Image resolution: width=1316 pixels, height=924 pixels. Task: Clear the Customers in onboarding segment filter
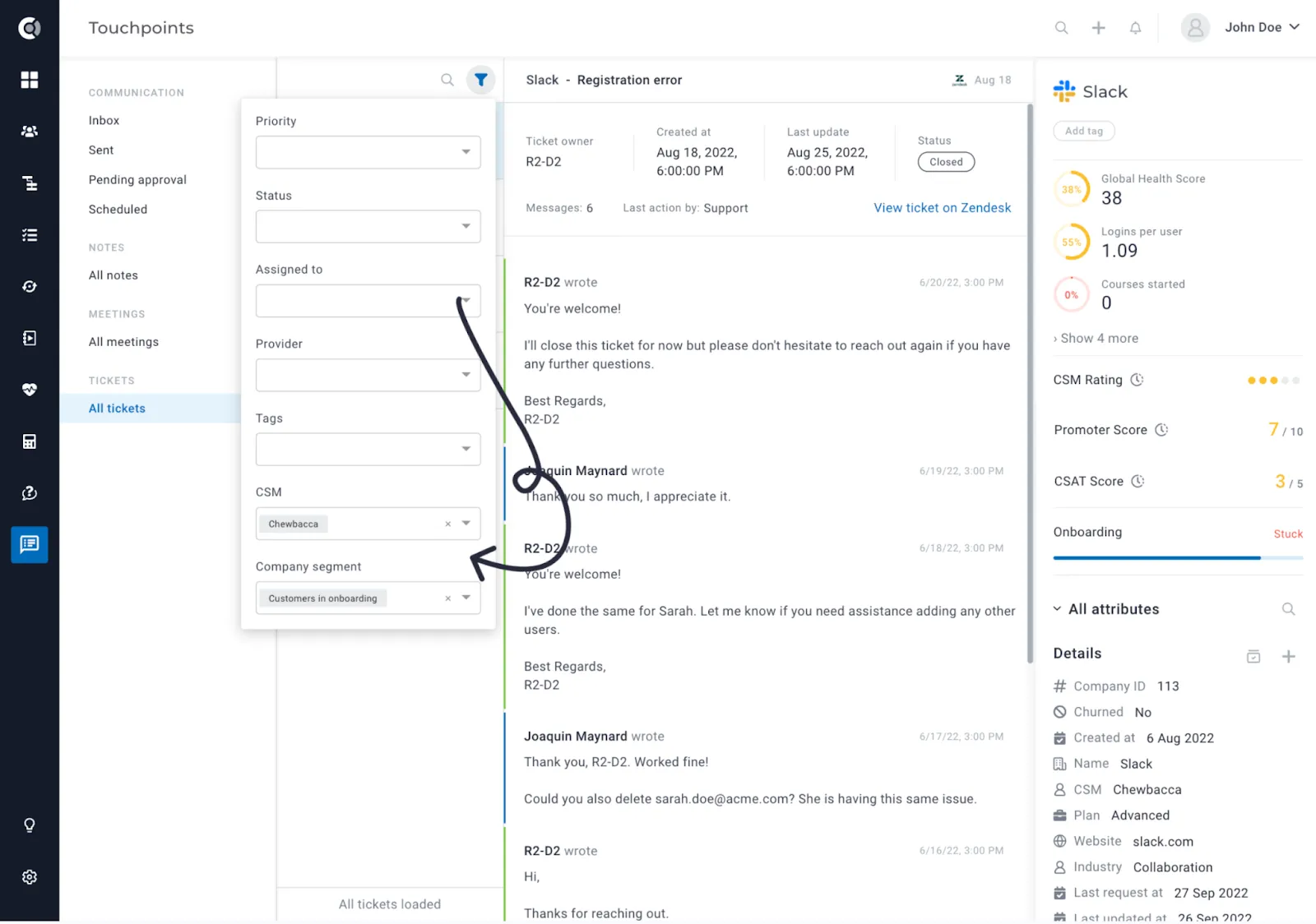pyautogui.click(x=448, y=598)
